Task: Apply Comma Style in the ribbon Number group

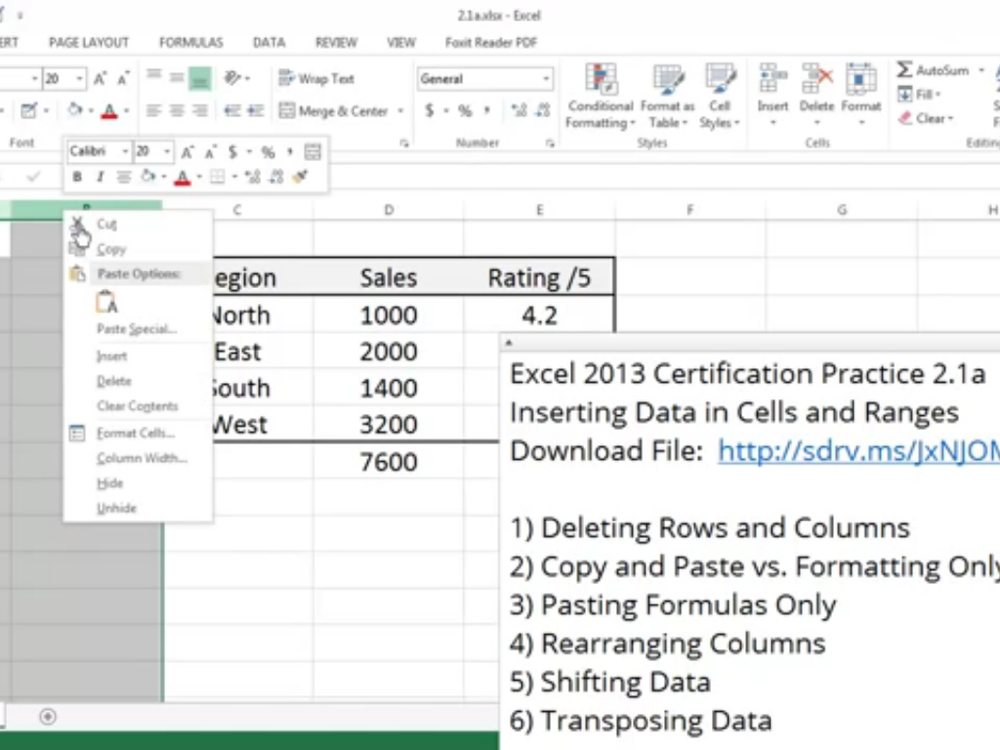Action: point(487,110)
